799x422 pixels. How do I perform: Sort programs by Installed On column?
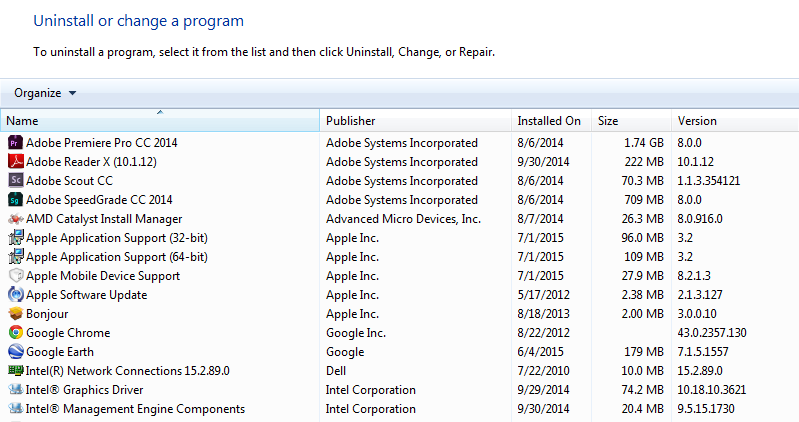pos(551,121)
